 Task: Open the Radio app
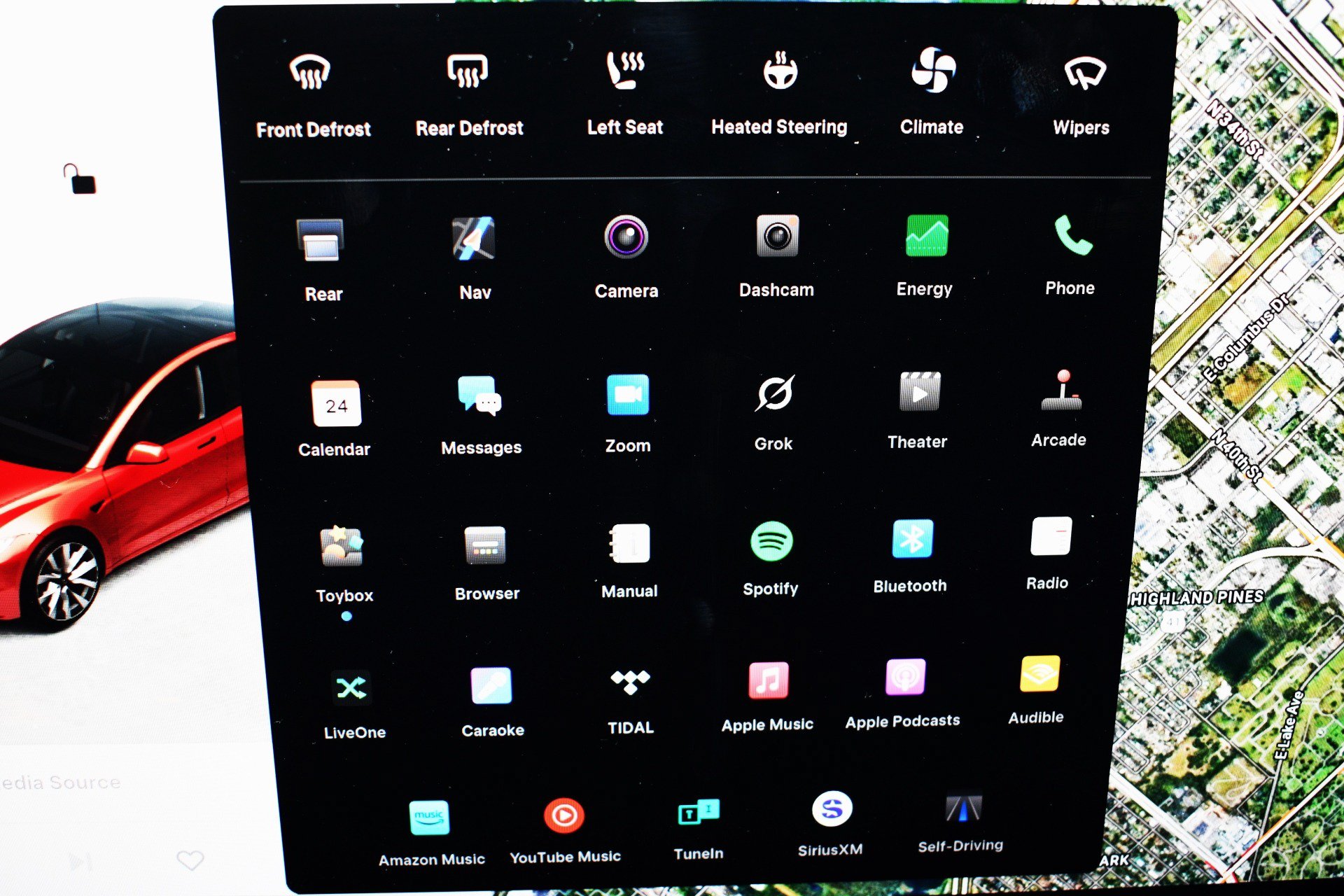[x=1049, y=554]
